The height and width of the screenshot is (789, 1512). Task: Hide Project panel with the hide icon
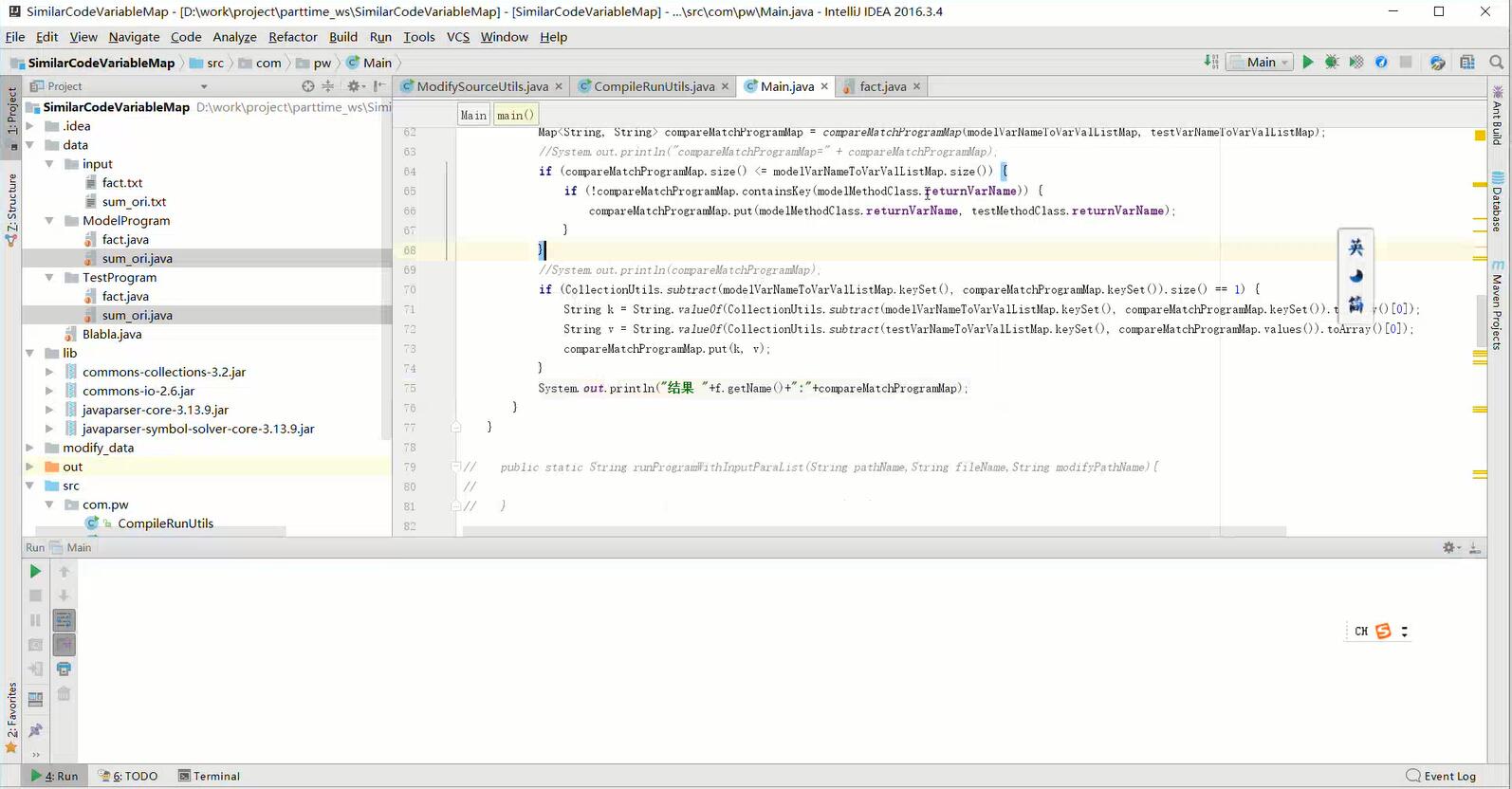coord(378,86)
